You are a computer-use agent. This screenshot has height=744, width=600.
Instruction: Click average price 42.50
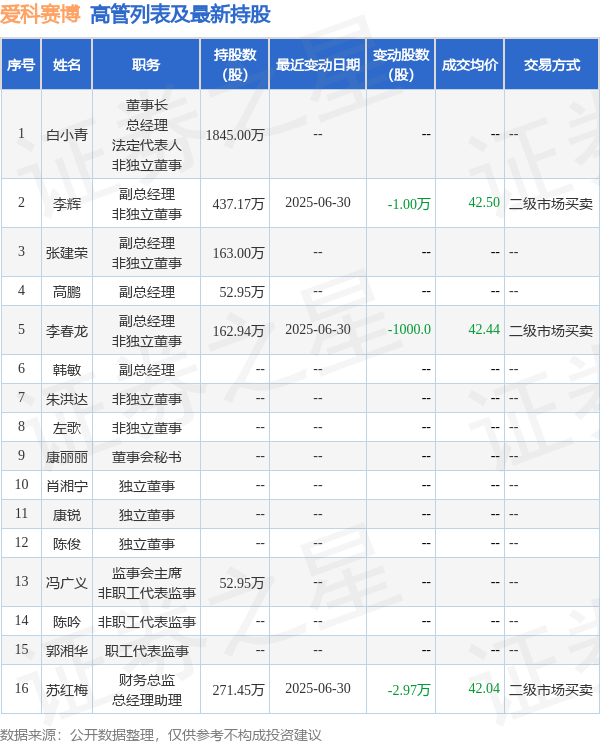[484, 203]
